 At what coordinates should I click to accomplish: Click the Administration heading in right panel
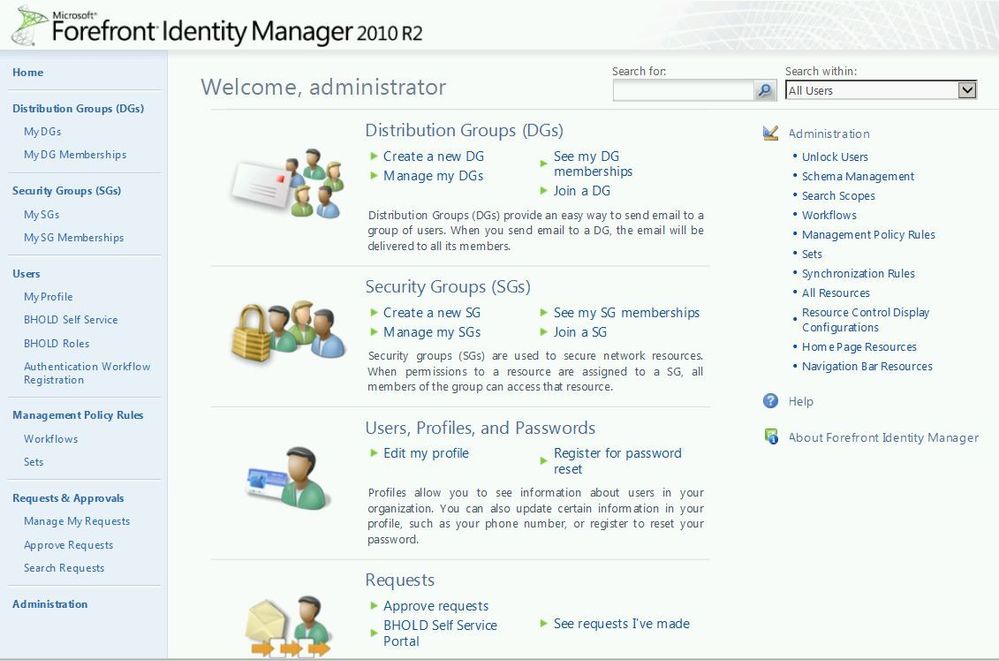coord(829,133)
